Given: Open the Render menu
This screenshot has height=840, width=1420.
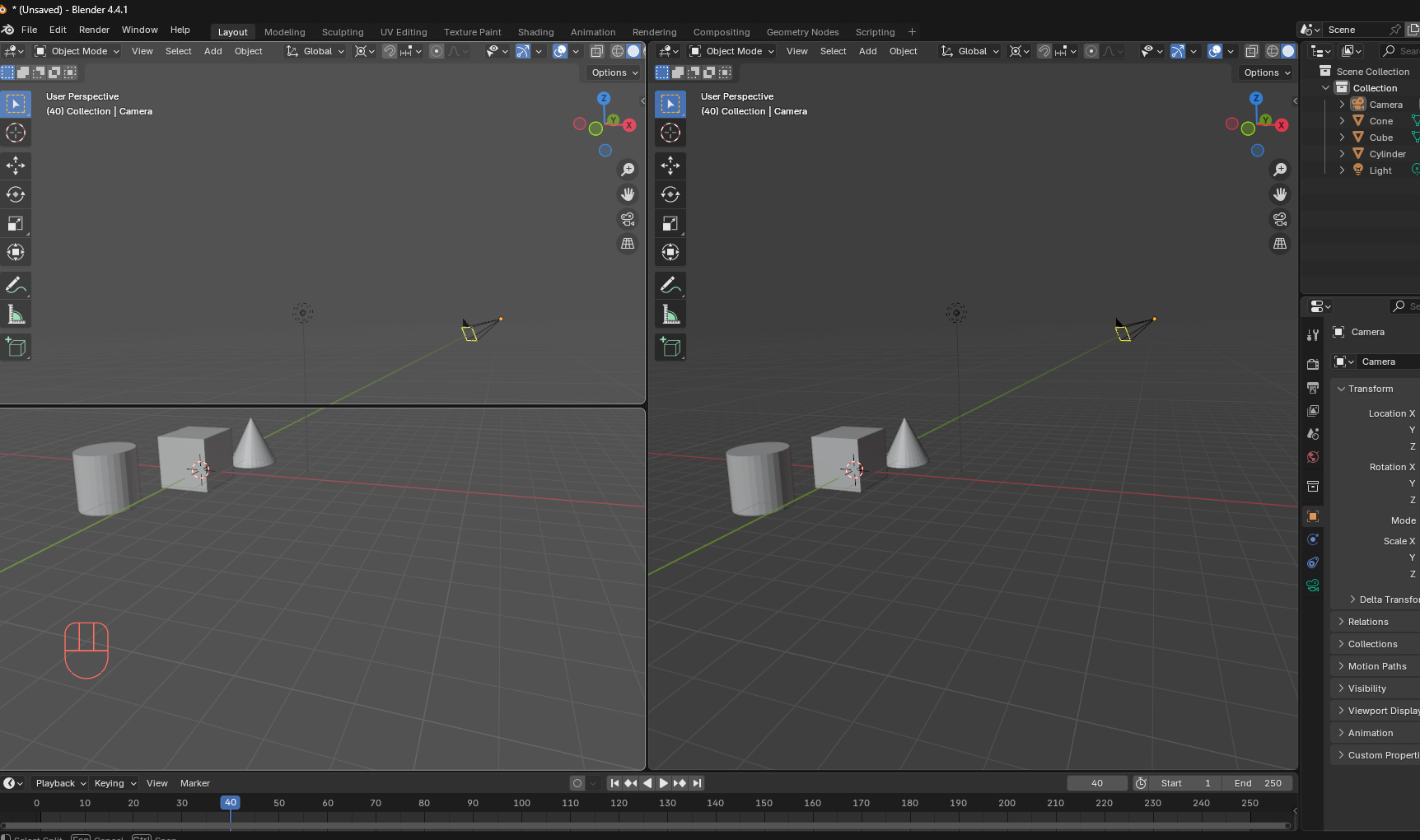Looking at the screenshot, I should [x=94, y=30].
